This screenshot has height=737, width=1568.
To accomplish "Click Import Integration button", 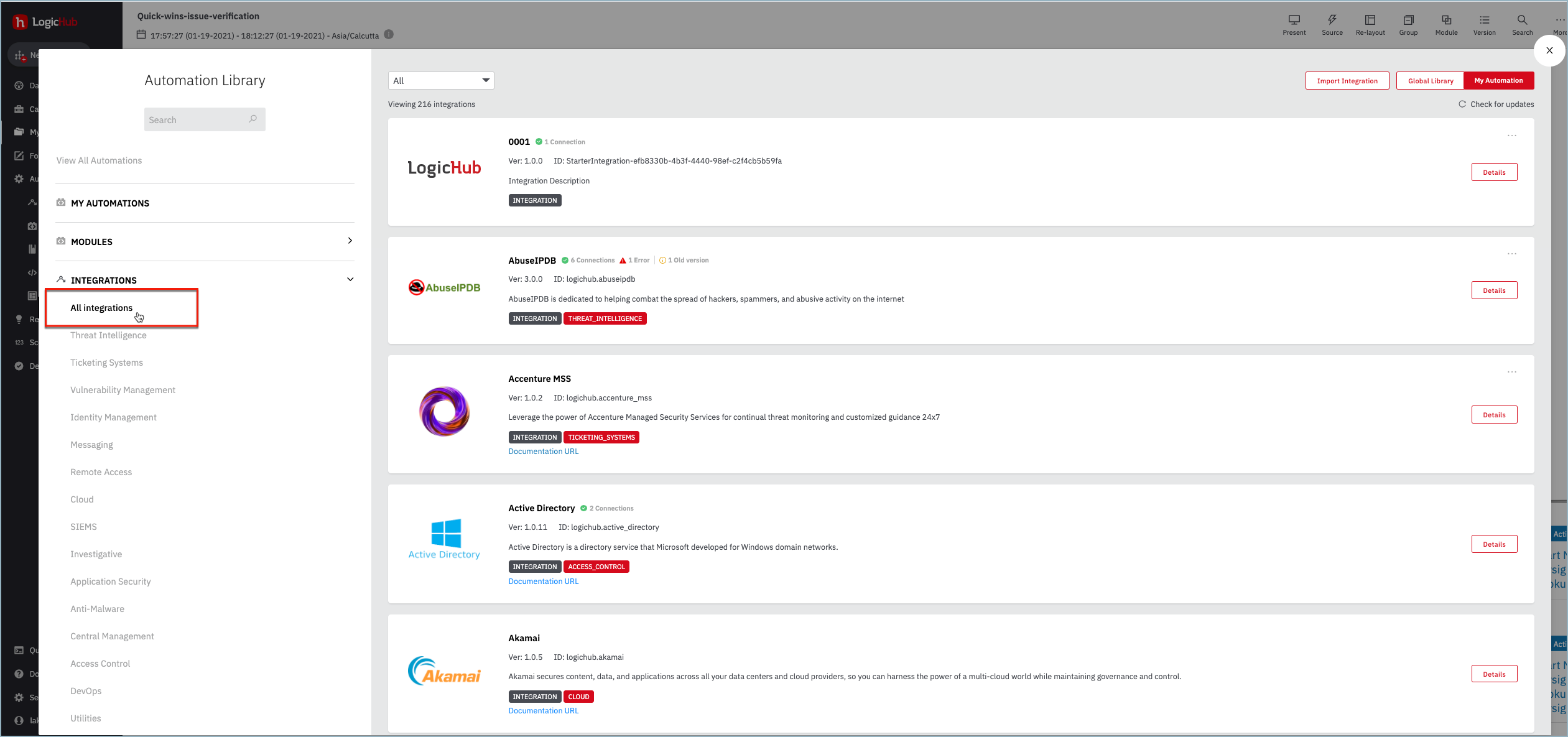I will tap(1347, 81).
